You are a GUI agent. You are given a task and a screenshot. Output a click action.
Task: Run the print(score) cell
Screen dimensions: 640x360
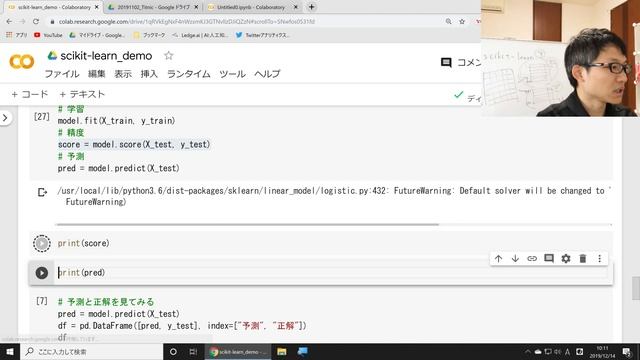tap(42, 243)
